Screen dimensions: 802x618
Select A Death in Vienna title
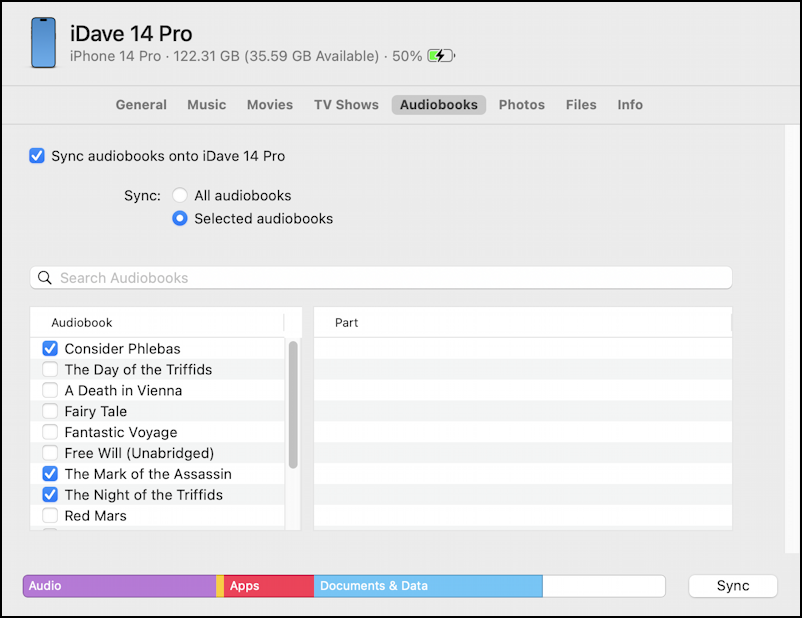tap(123, 390)
